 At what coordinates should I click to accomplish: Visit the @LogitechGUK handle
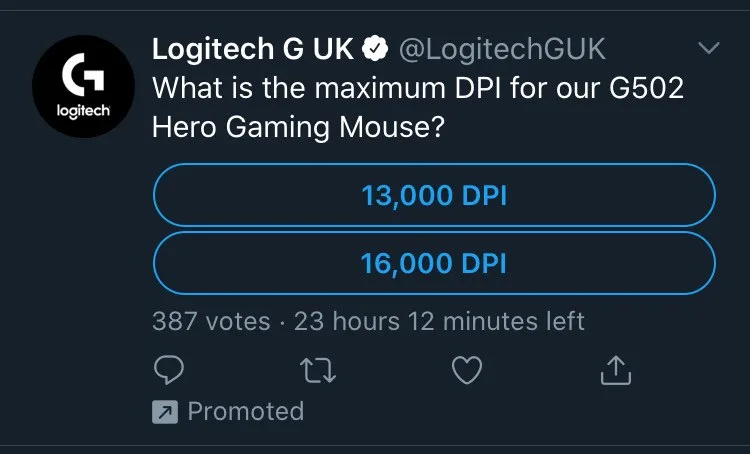coord(503,48)
